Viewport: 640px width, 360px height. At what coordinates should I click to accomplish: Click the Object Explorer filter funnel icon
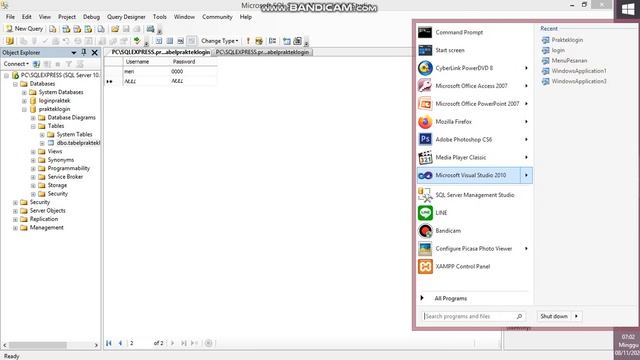69,64
